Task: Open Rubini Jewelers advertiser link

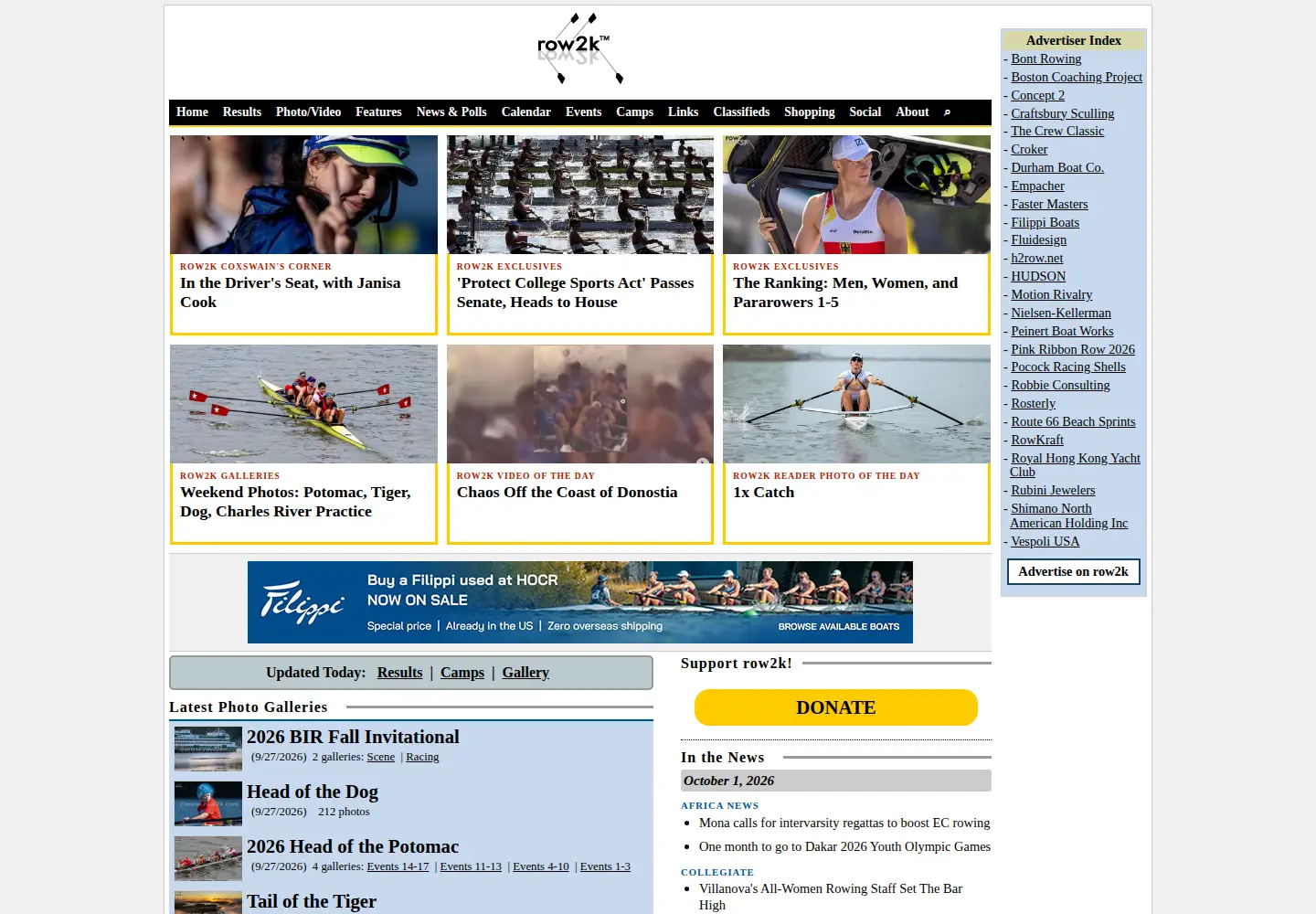Action: pyautogui.click(x=1053, y=490)
